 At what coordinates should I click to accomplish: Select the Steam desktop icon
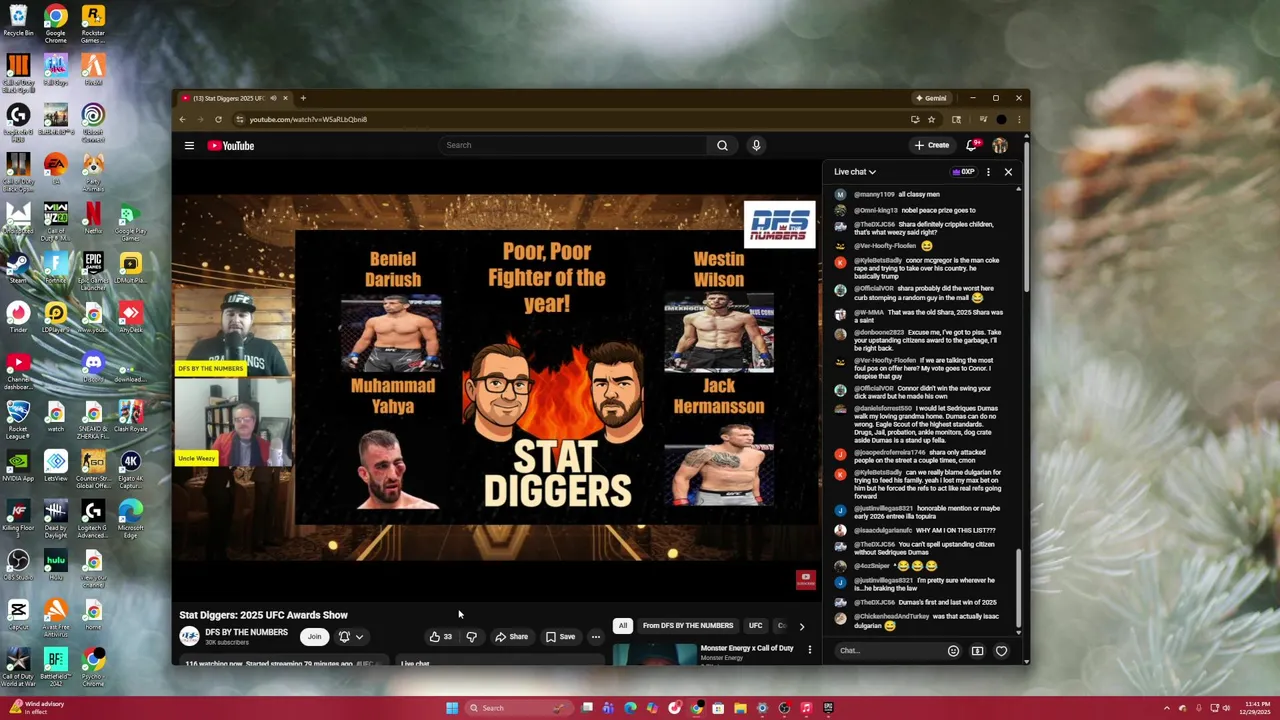pos(18,268)
